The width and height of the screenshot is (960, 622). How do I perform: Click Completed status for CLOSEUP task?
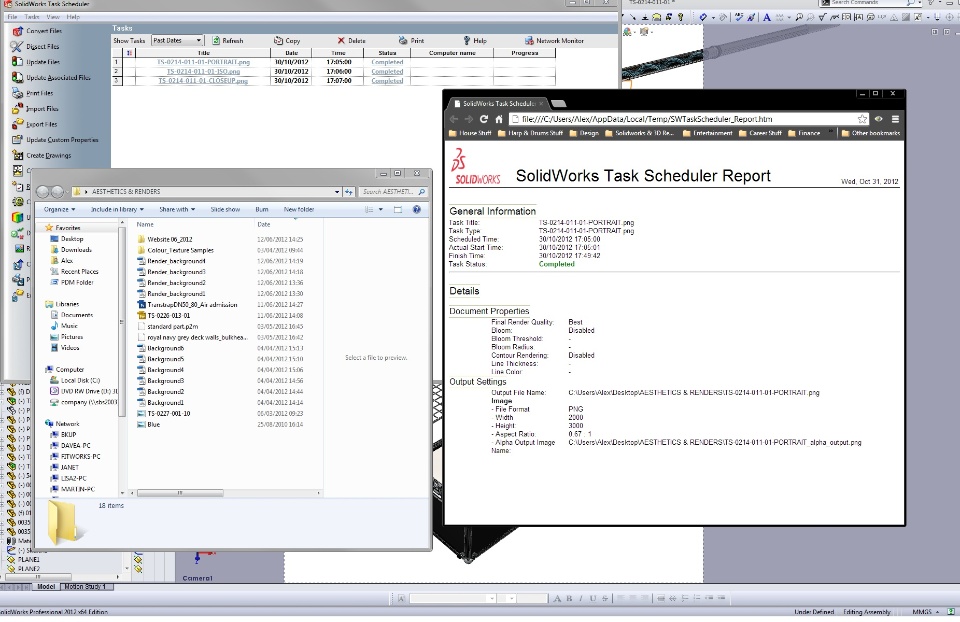(387, 81)
